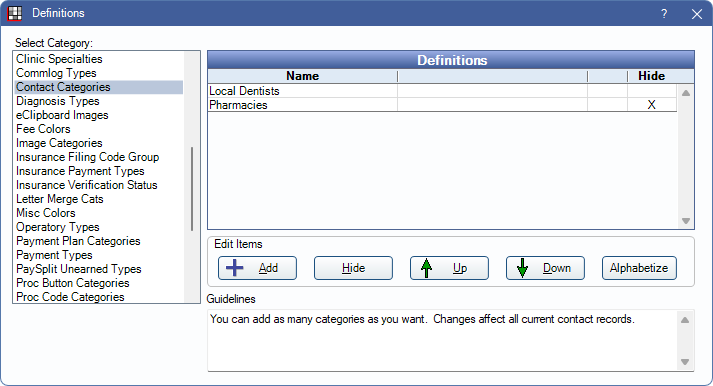Alphabetize the definitions list

point(639,268)
